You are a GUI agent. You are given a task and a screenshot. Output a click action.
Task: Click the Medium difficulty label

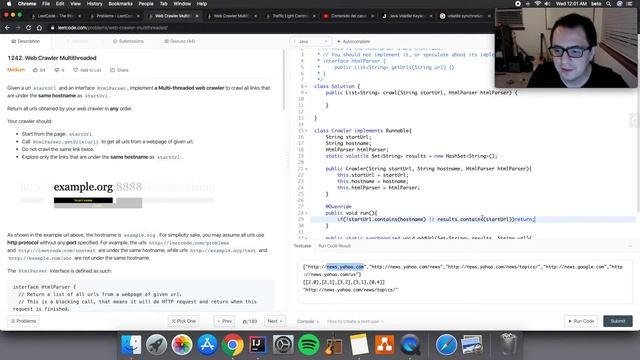pos(16,70)
